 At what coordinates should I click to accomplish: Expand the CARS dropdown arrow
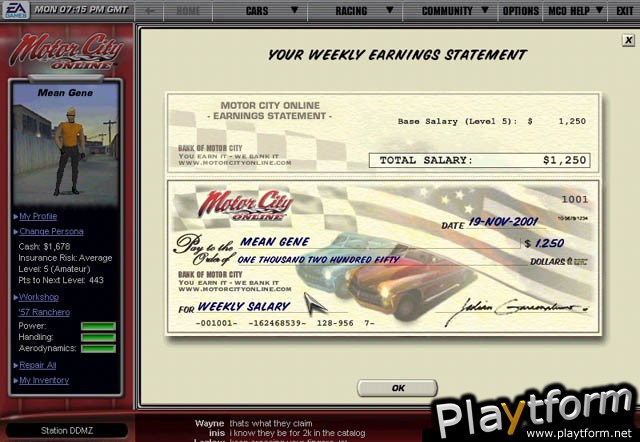click(x=294, y=10)
